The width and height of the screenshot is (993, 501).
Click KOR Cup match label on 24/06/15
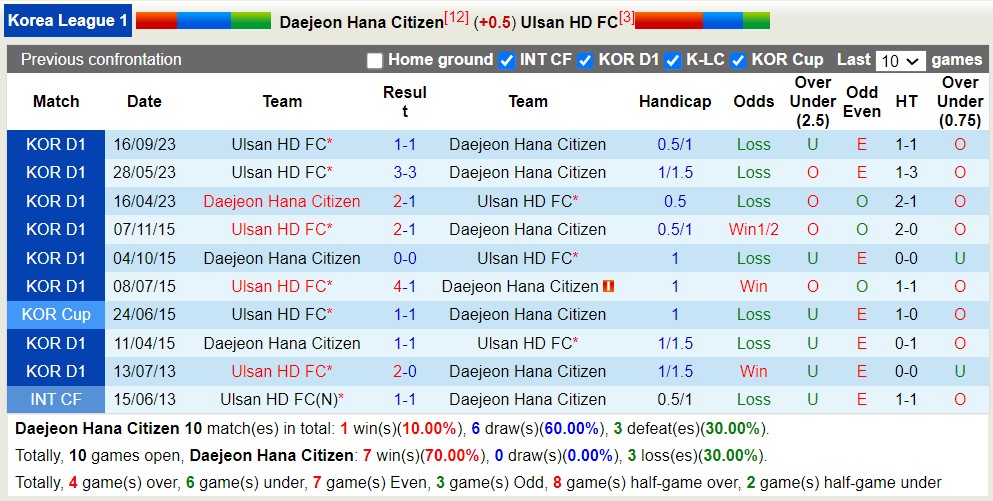pos(56,314)
